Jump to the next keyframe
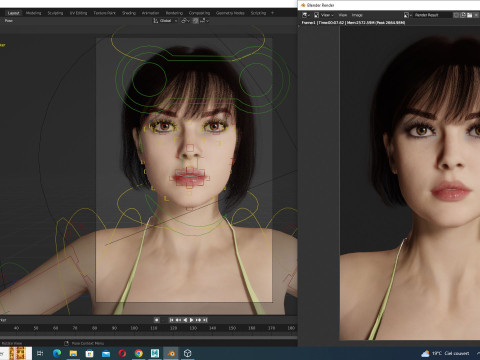 [198, 320]
